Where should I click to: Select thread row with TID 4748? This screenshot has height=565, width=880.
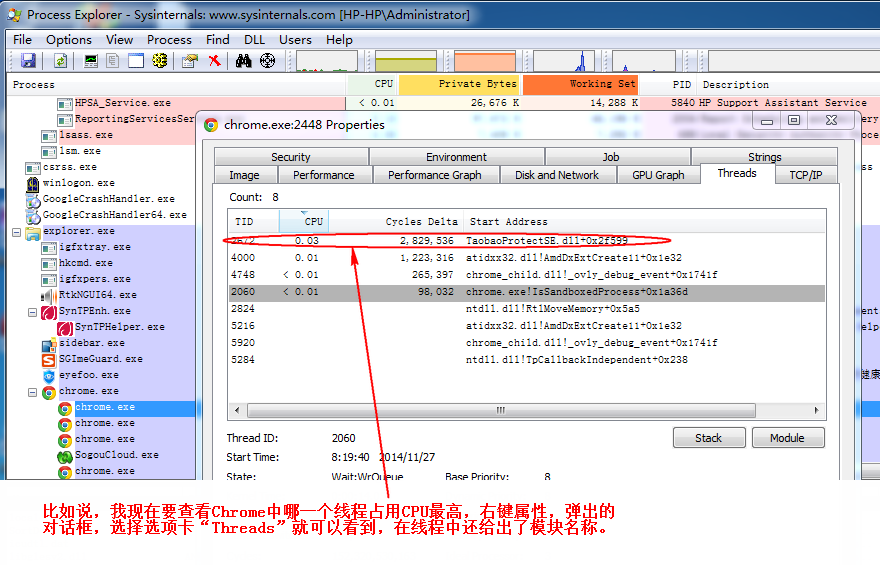[x=526, y=274]
